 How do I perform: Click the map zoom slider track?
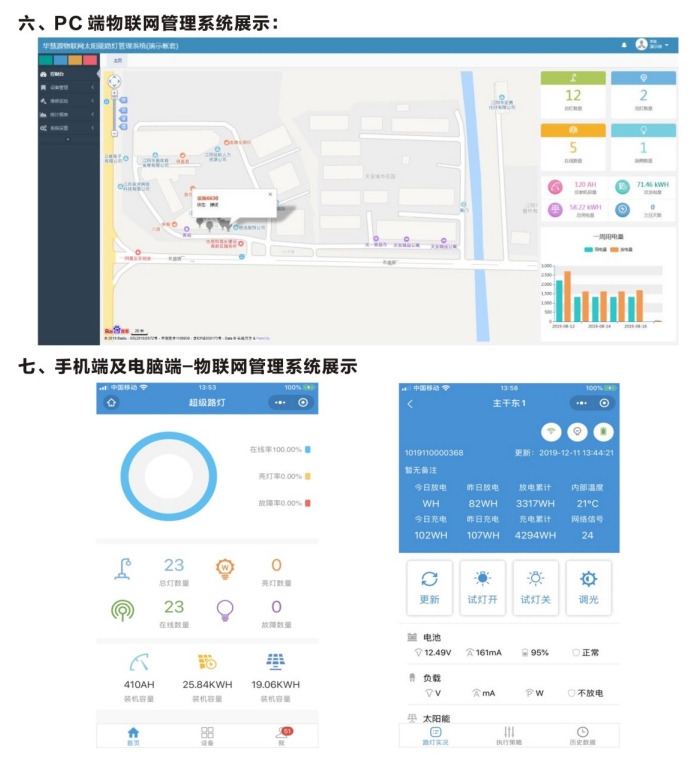tap(114, 113)
